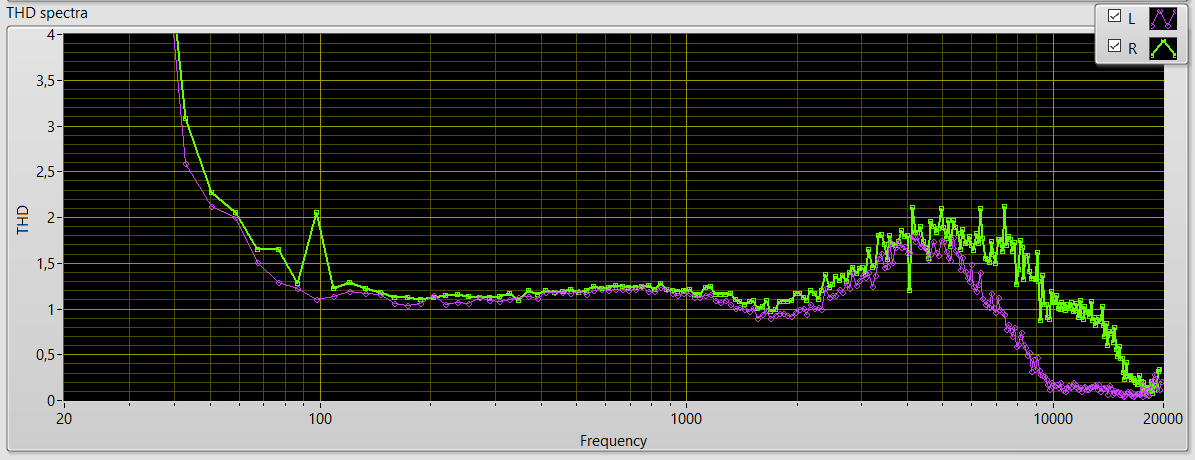Edit the Y-axis maximum value 4
This screenshot has height=460, width=1195.
[x=50, y=34]
